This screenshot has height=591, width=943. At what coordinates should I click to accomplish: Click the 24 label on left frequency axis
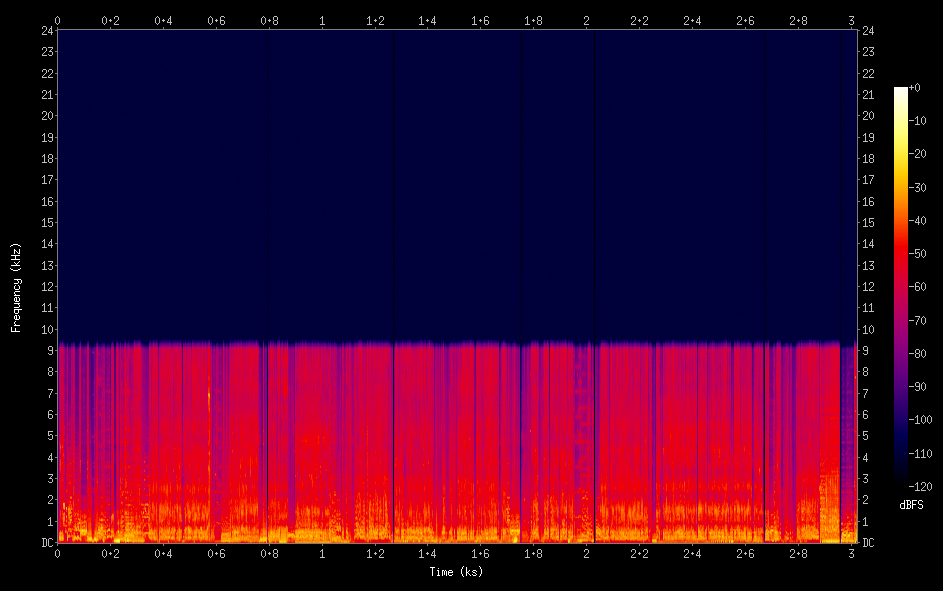pos(46,30)
